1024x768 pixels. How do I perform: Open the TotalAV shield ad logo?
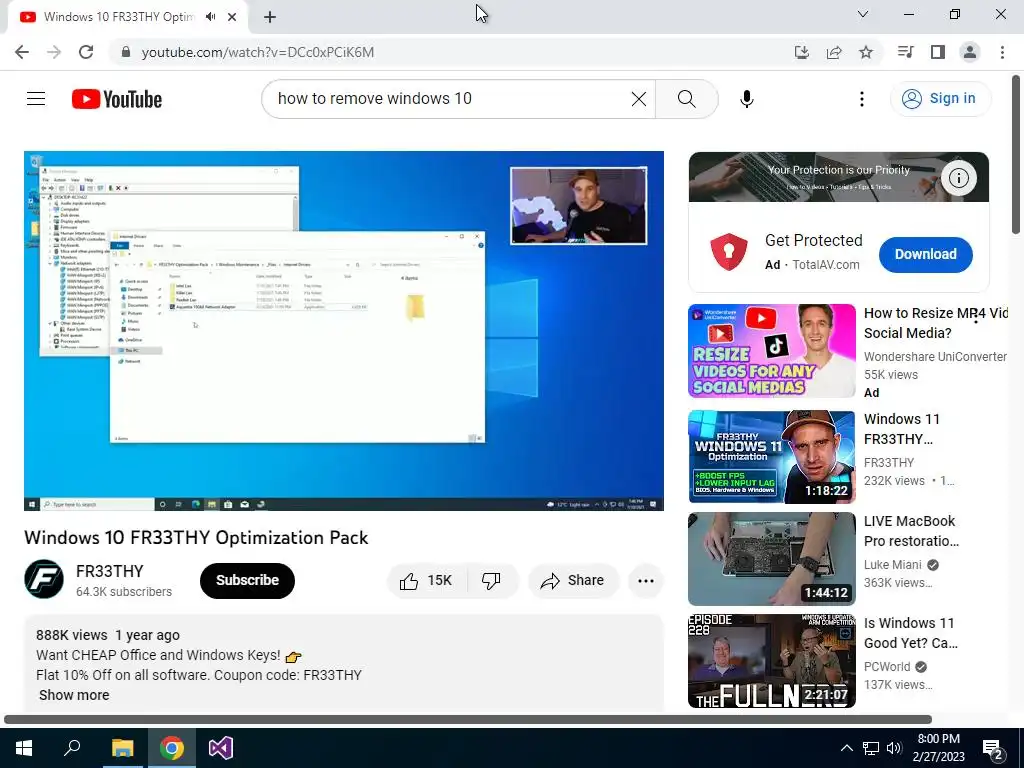(729, 252)
